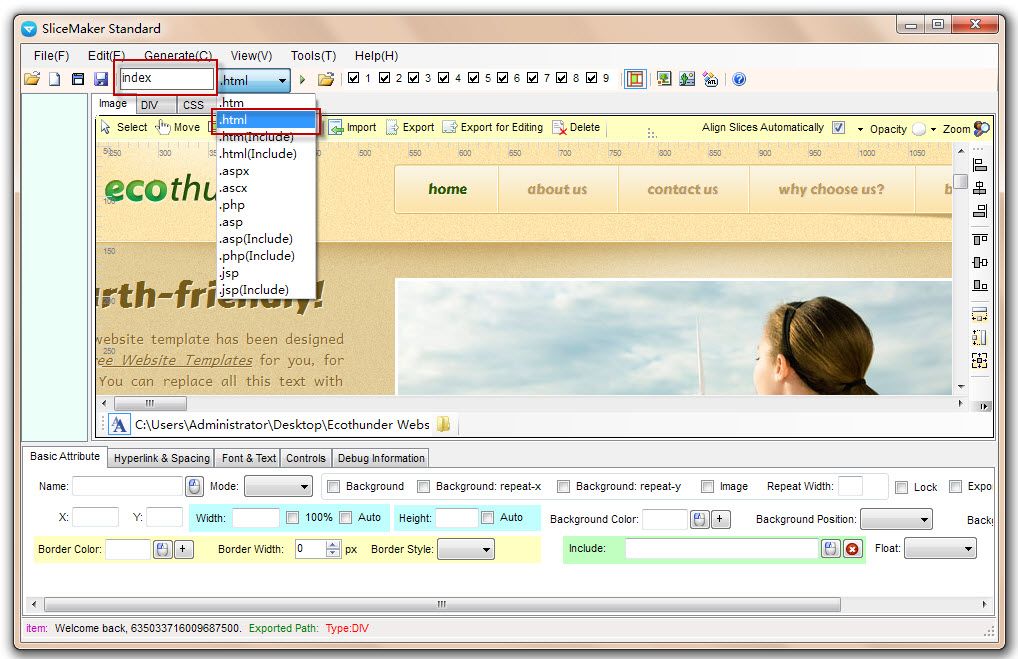Toggle the Align Slices Automatically checkbox
The width and height of the screenshot is (1018, 659).
click(x=838, y=128)
